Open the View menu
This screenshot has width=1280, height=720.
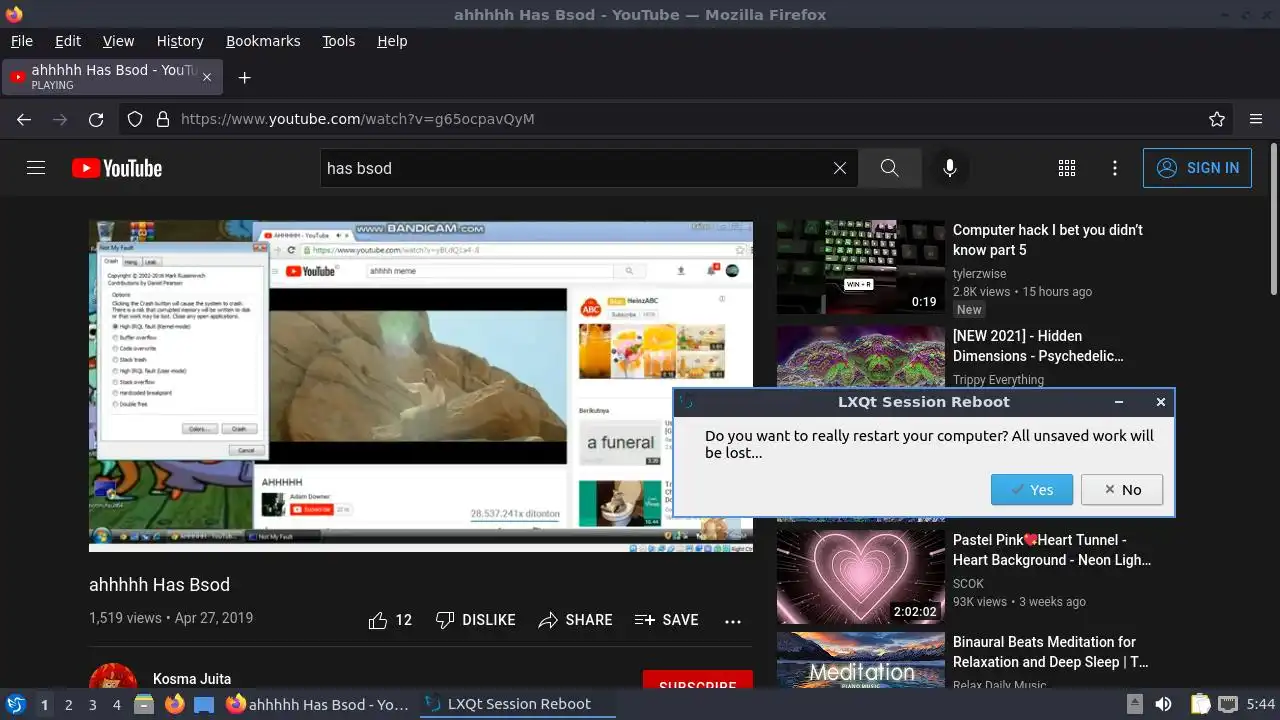tap(118, 41)
